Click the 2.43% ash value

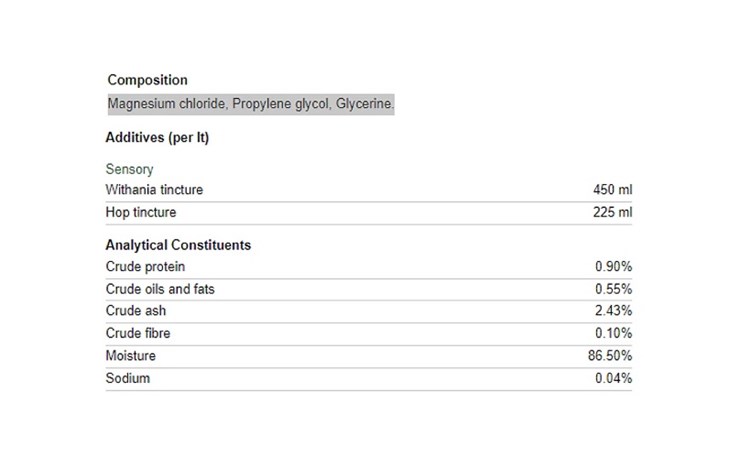coord(614,311)
